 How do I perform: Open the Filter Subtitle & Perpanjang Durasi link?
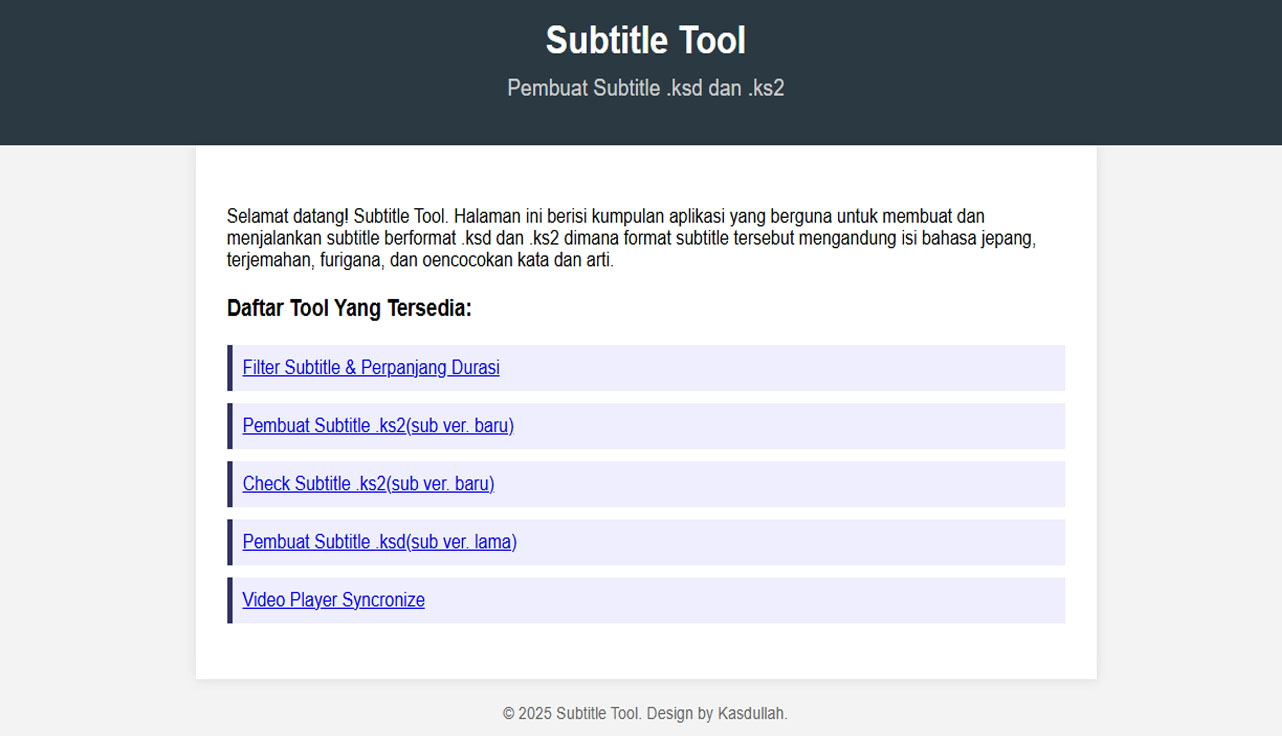pyautogui.click(x=371, y=368)
